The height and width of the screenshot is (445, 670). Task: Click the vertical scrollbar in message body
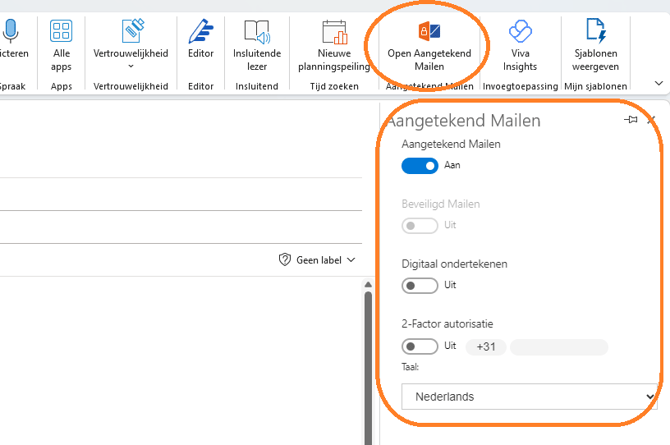368,360
